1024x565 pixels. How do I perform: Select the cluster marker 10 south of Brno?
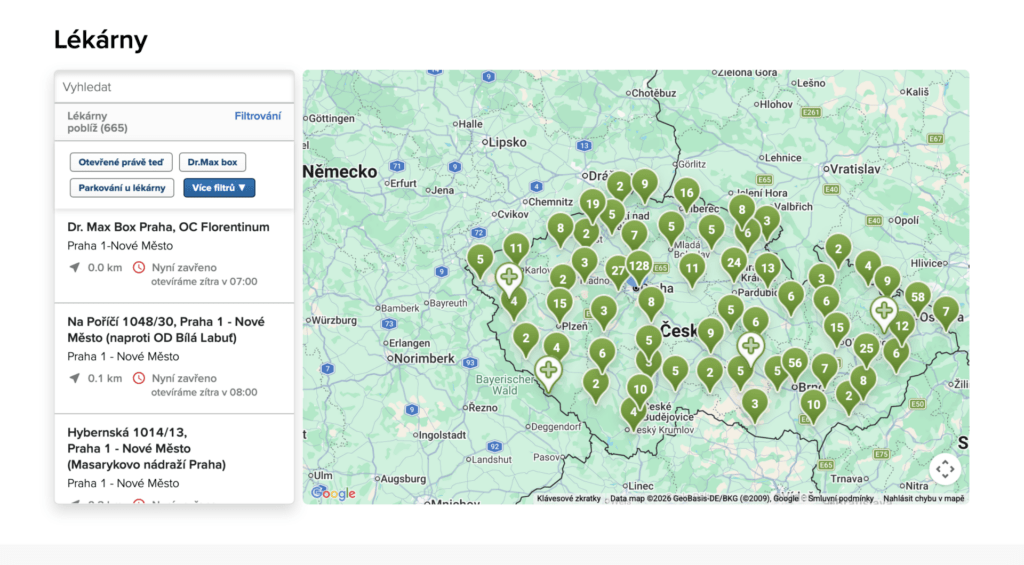tap(814, 406)
